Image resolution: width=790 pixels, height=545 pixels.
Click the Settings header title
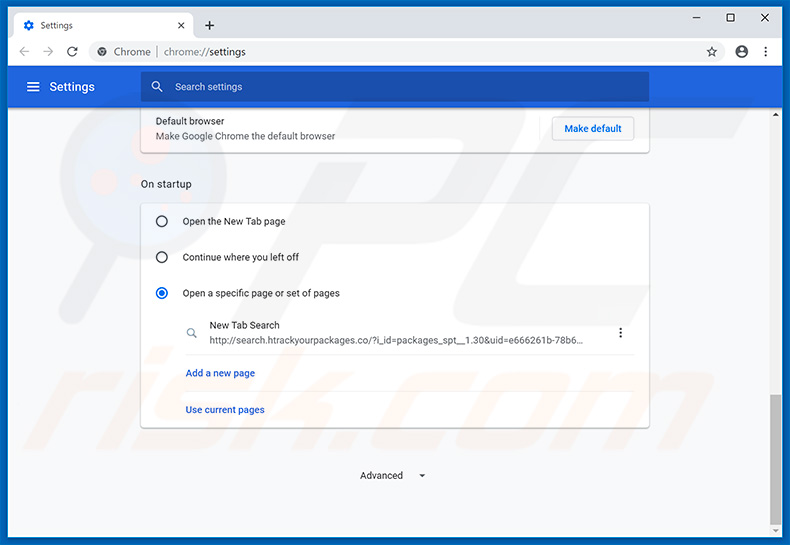(72, 87)
